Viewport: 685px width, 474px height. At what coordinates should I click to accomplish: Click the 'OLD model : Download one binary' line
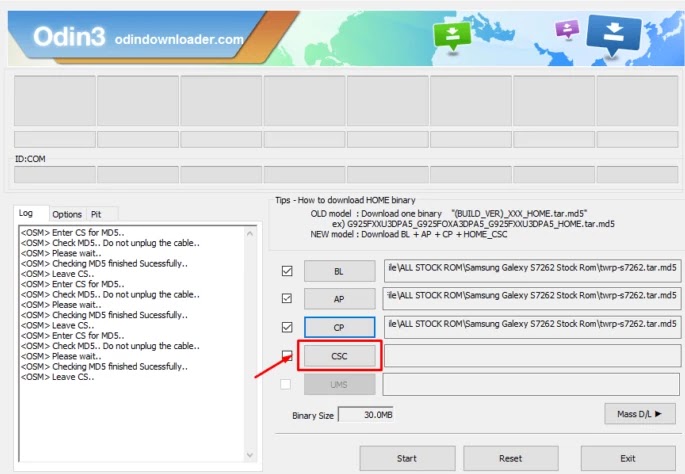(x=449, y=214)
